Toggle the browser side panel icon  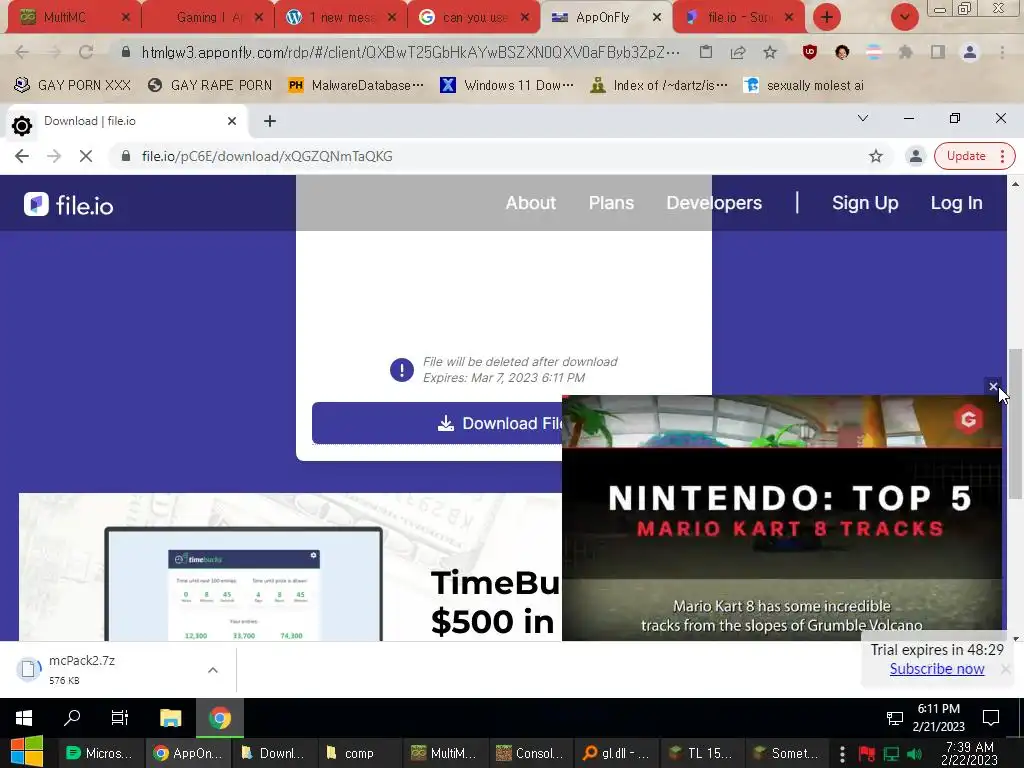click(938, 52)
